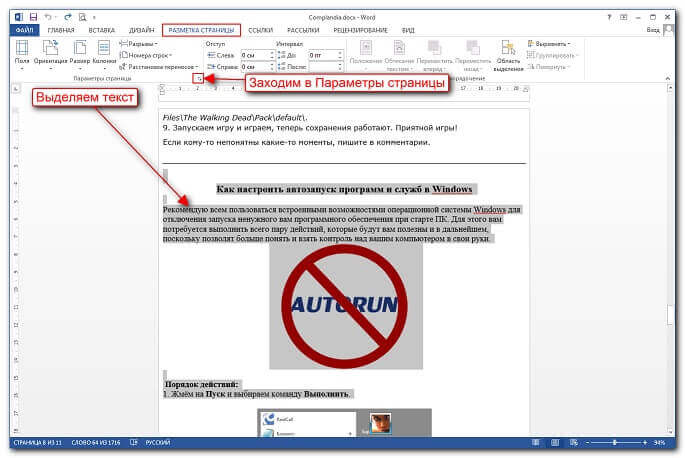This screenshot has width=685, height=458.
Task: Open the Выровнять dropdown
Action: click(549, 44)
